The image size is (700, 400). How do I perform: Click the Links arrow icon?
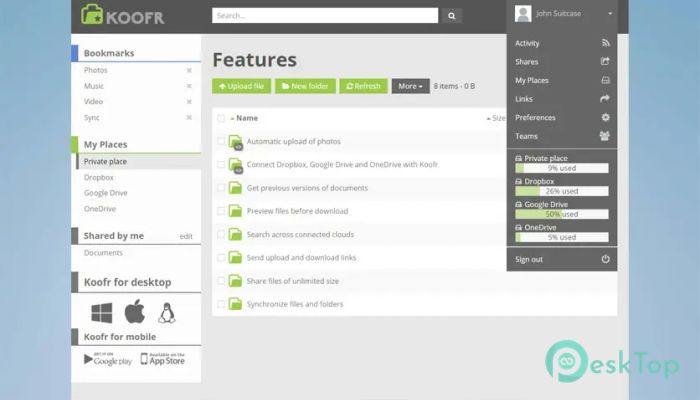click(x=605, y=99)
